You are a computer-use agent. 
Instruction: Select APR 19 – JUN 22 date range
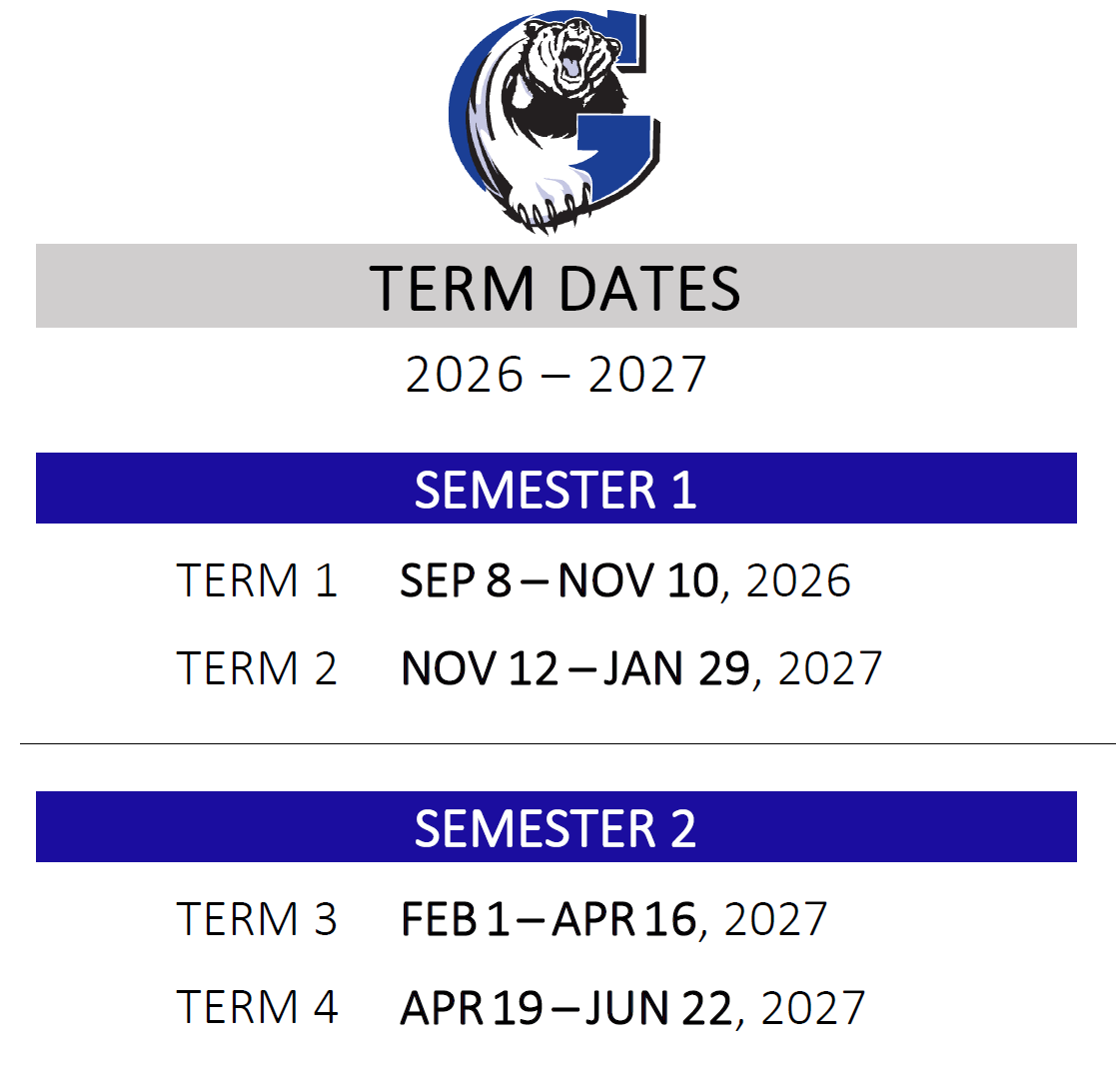(x=566, y=1007)
